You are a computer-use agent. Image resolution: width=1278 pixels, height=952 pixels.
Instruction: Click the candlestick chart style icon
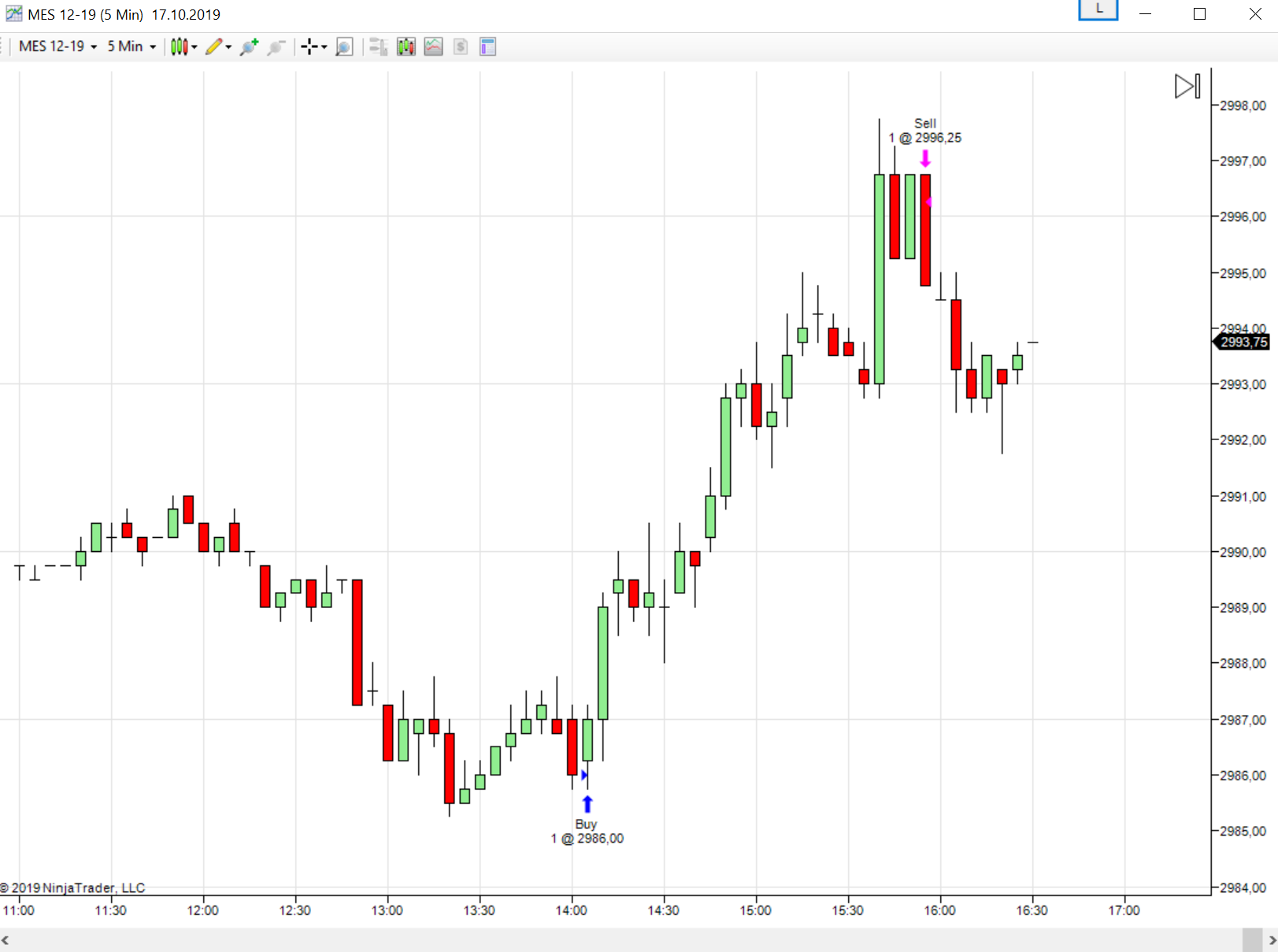[179, 46]
